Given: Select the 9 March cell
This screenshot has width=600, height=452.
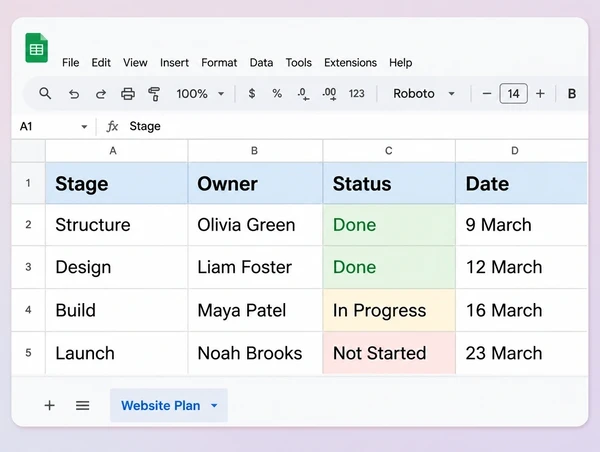Looking at the screenshot, I should point(522,225).
